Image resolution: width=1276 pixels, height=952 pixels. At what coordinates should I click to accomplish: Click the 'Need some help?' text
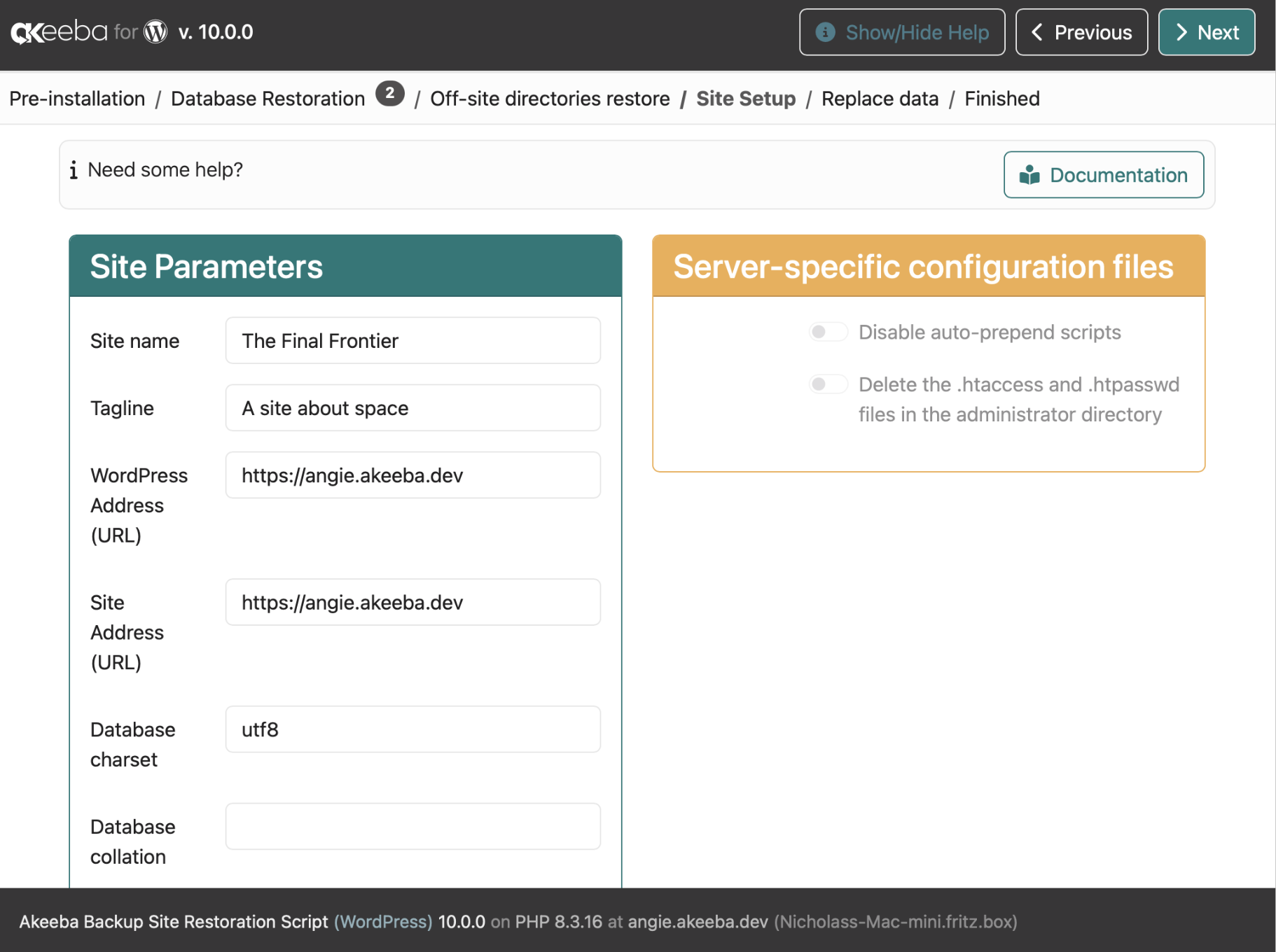(x=165, y=169)
